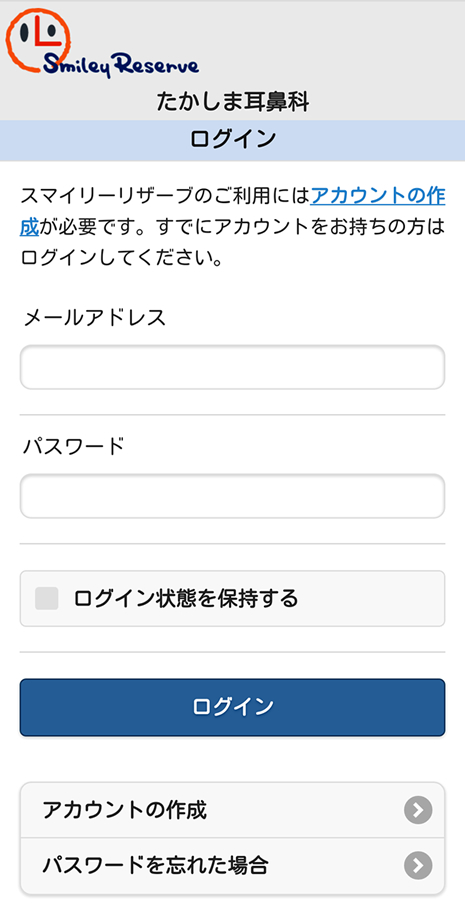Toggle keep-login via ログイン状態を保持する label text

[186, 598]
